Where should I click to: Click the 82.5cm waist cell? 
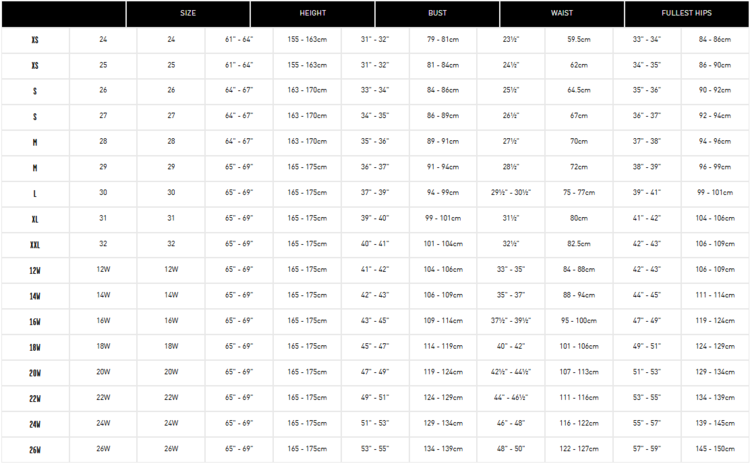(578, 244)
